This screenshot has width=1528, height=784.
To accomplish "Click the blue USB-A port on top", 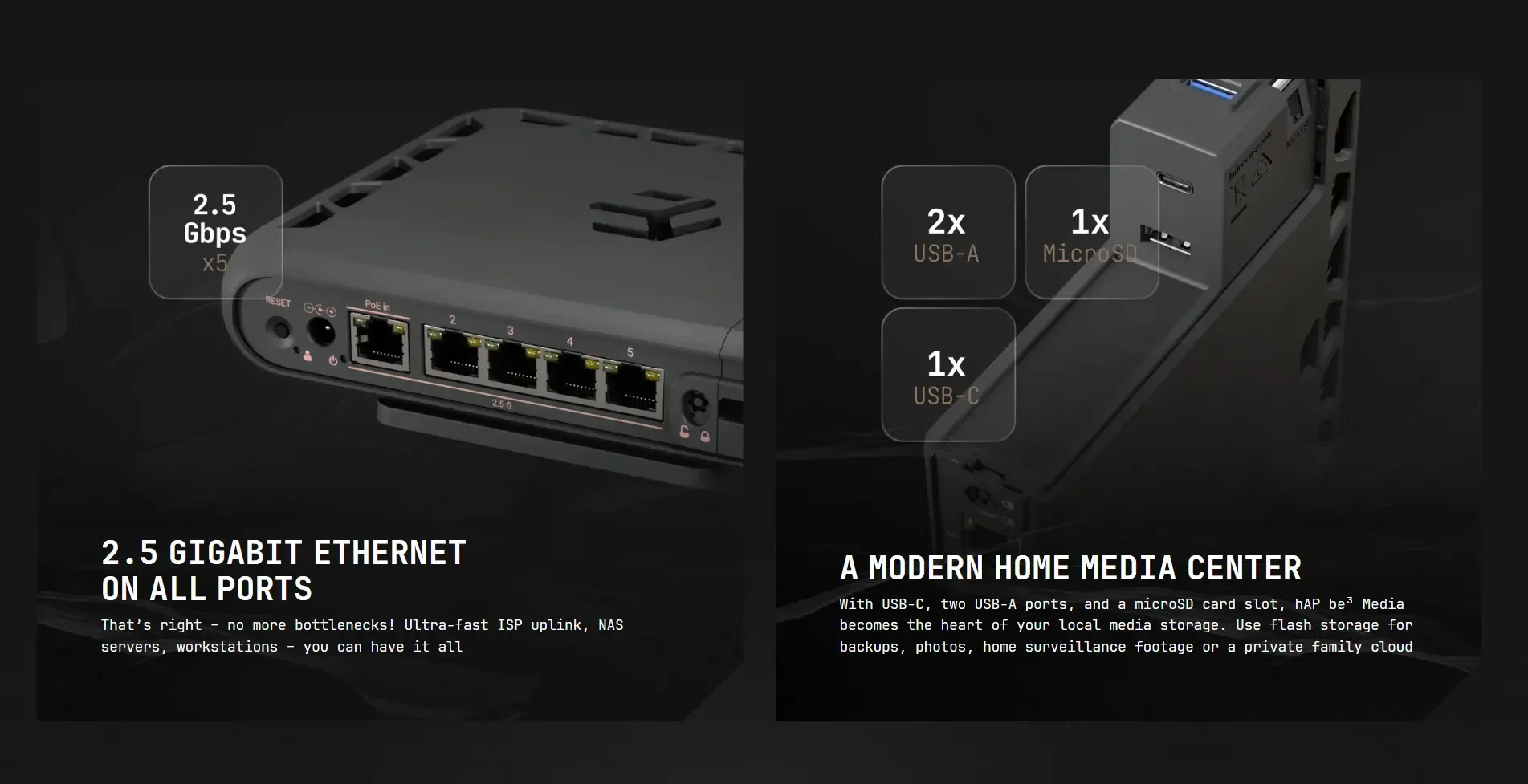I will pos(1212,88).
